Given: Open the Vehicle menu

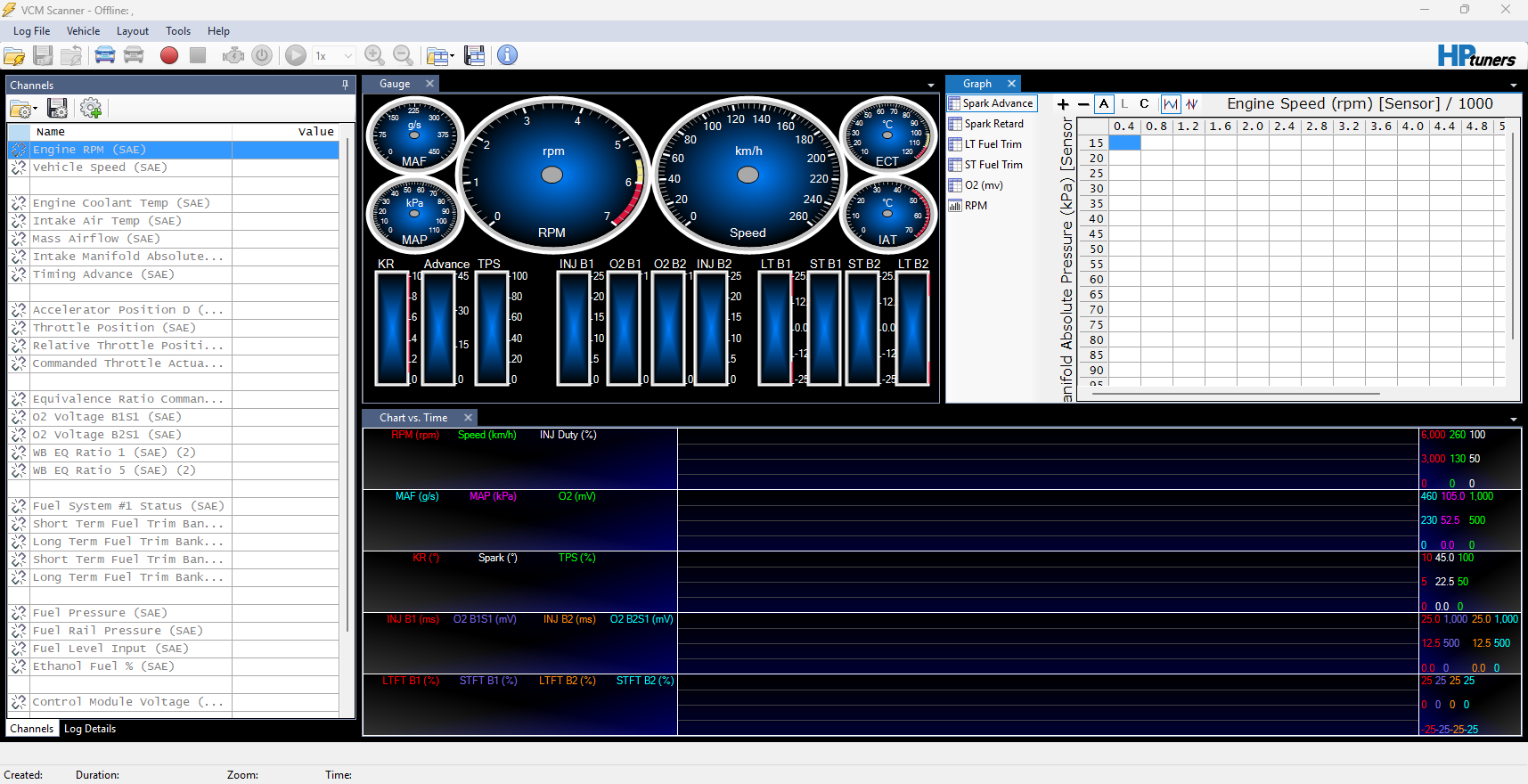Looking at the screenshot, I should coord(84,31).
